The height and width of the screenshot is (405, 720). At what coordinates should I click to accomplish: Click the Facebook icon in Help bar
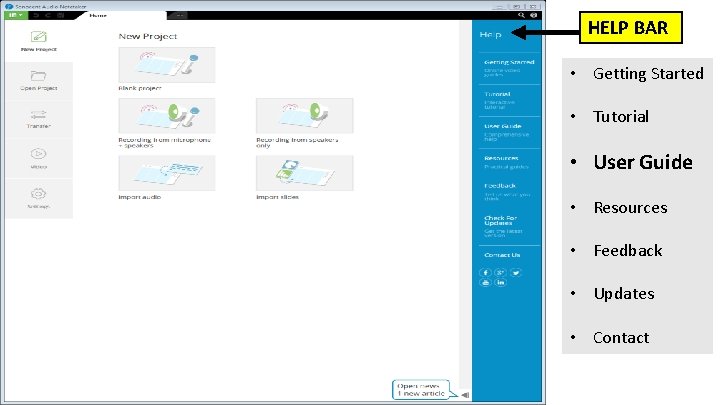[x=485, y=273]
